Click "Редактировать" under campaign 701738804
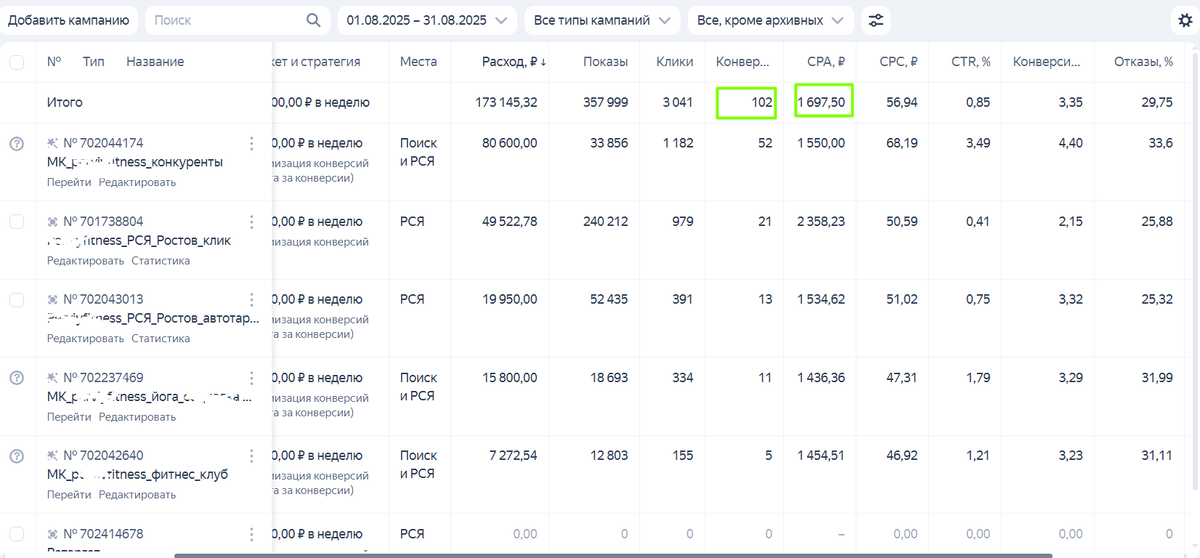The width and height of the screenshot is (1200, 558). pos(86,260)
